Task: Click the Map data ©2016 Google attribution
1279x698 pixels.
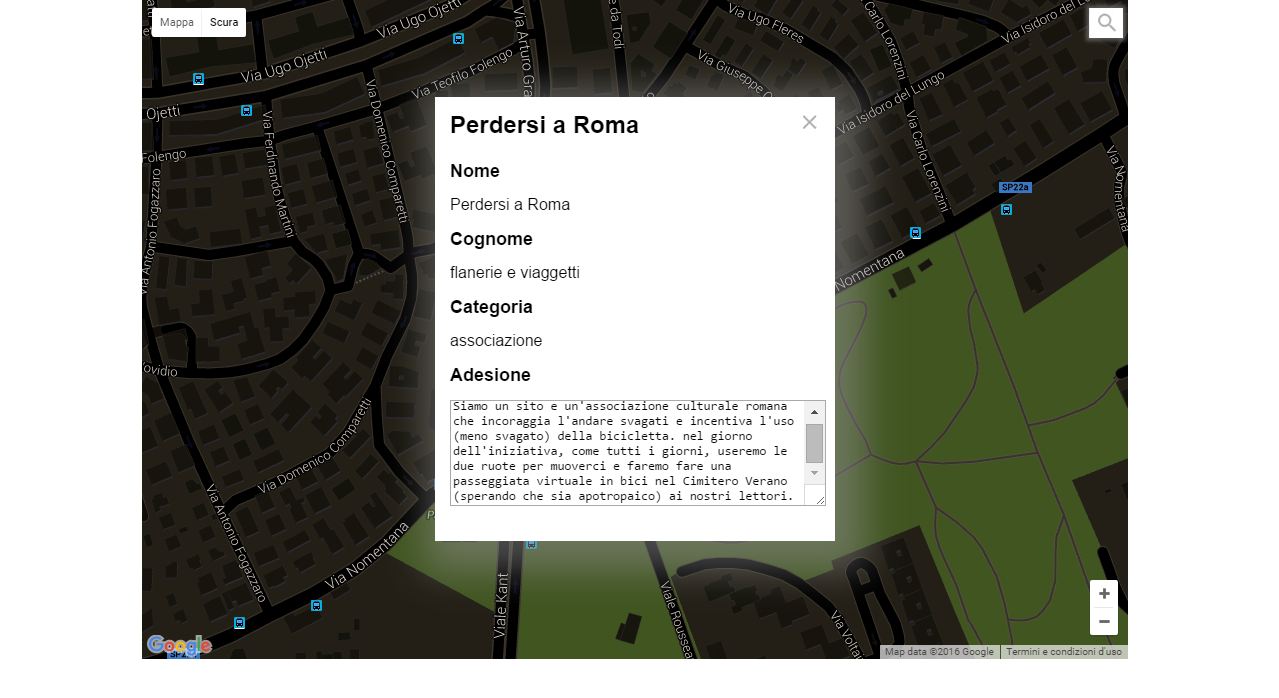Action: point(939,652)
